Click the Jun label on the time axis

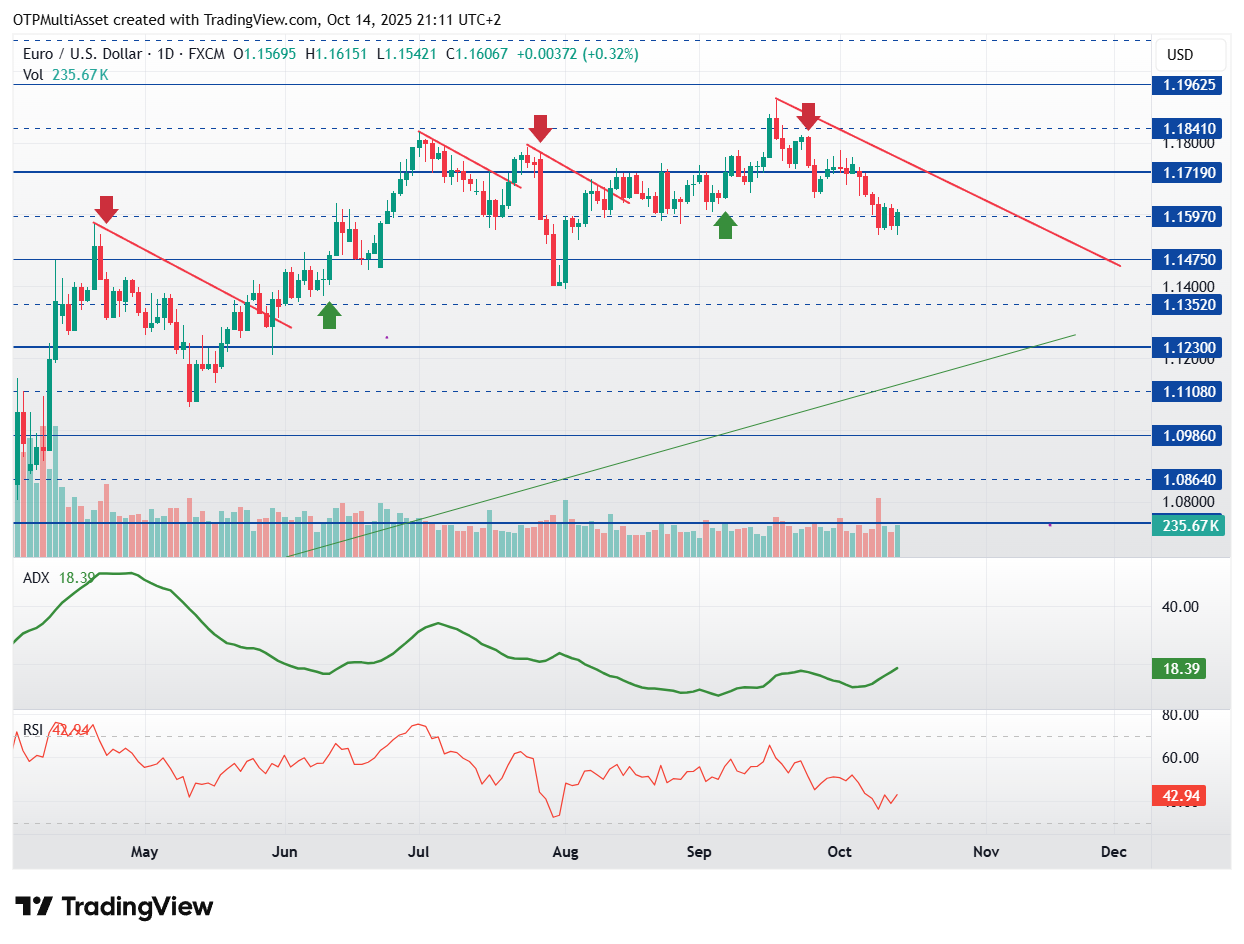(286, 852)
